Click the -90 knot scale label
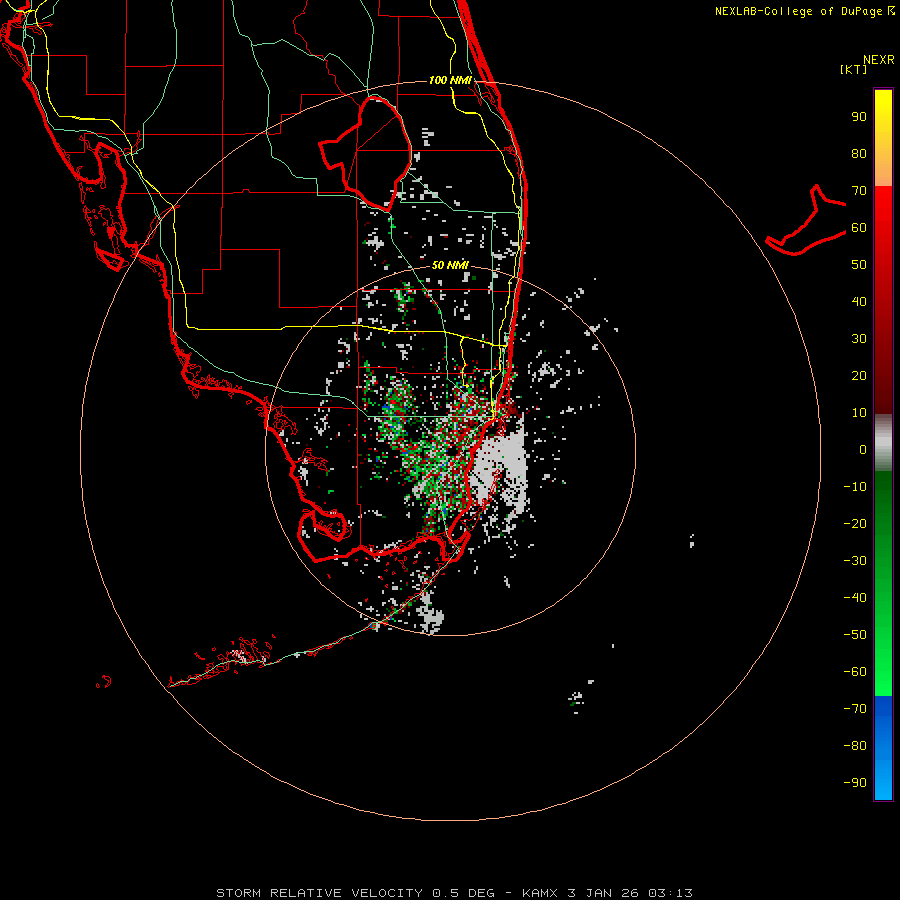Screen dimensions: 900x900 pos(855,783)
